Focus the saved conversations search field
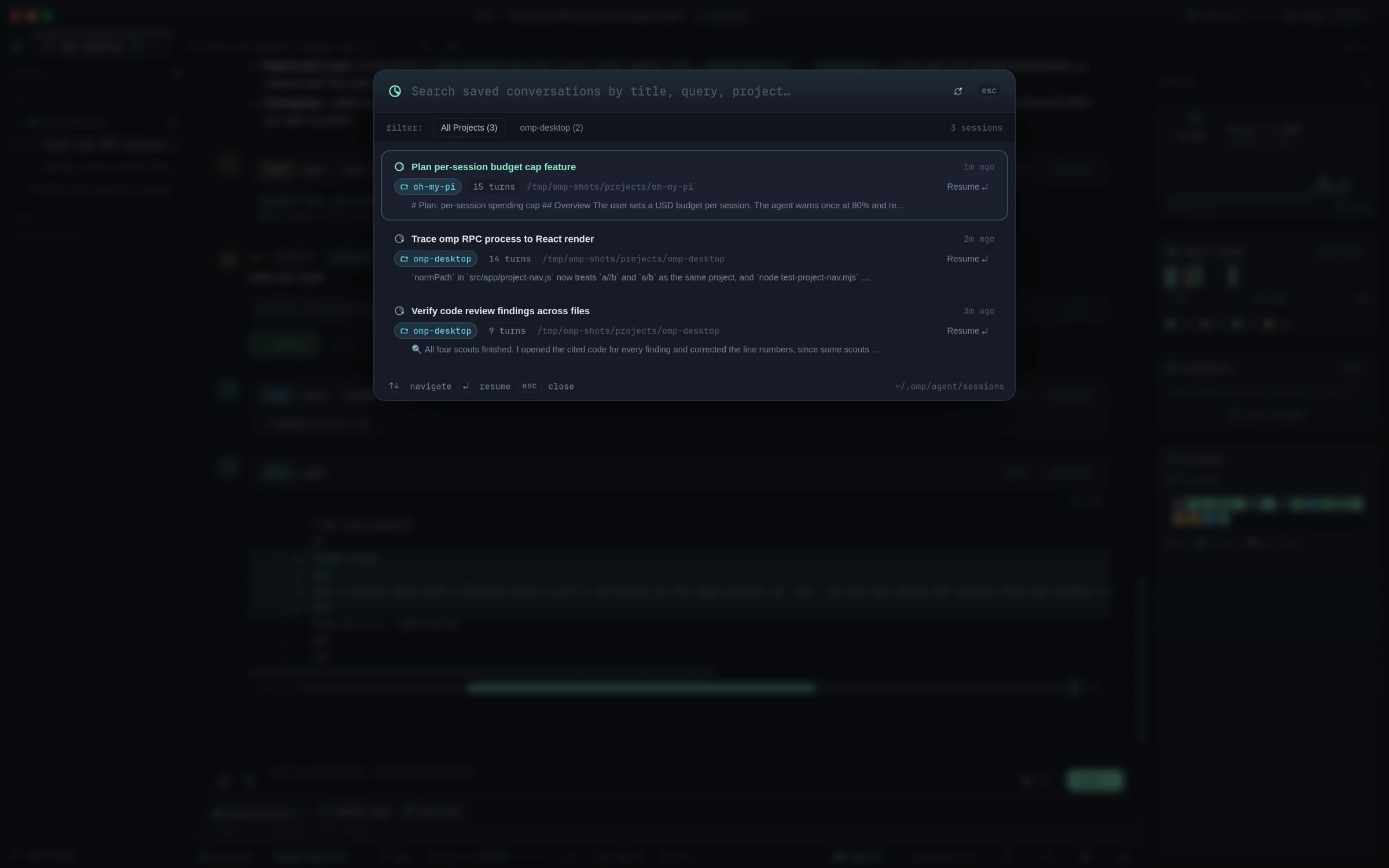 pos(677,91)
